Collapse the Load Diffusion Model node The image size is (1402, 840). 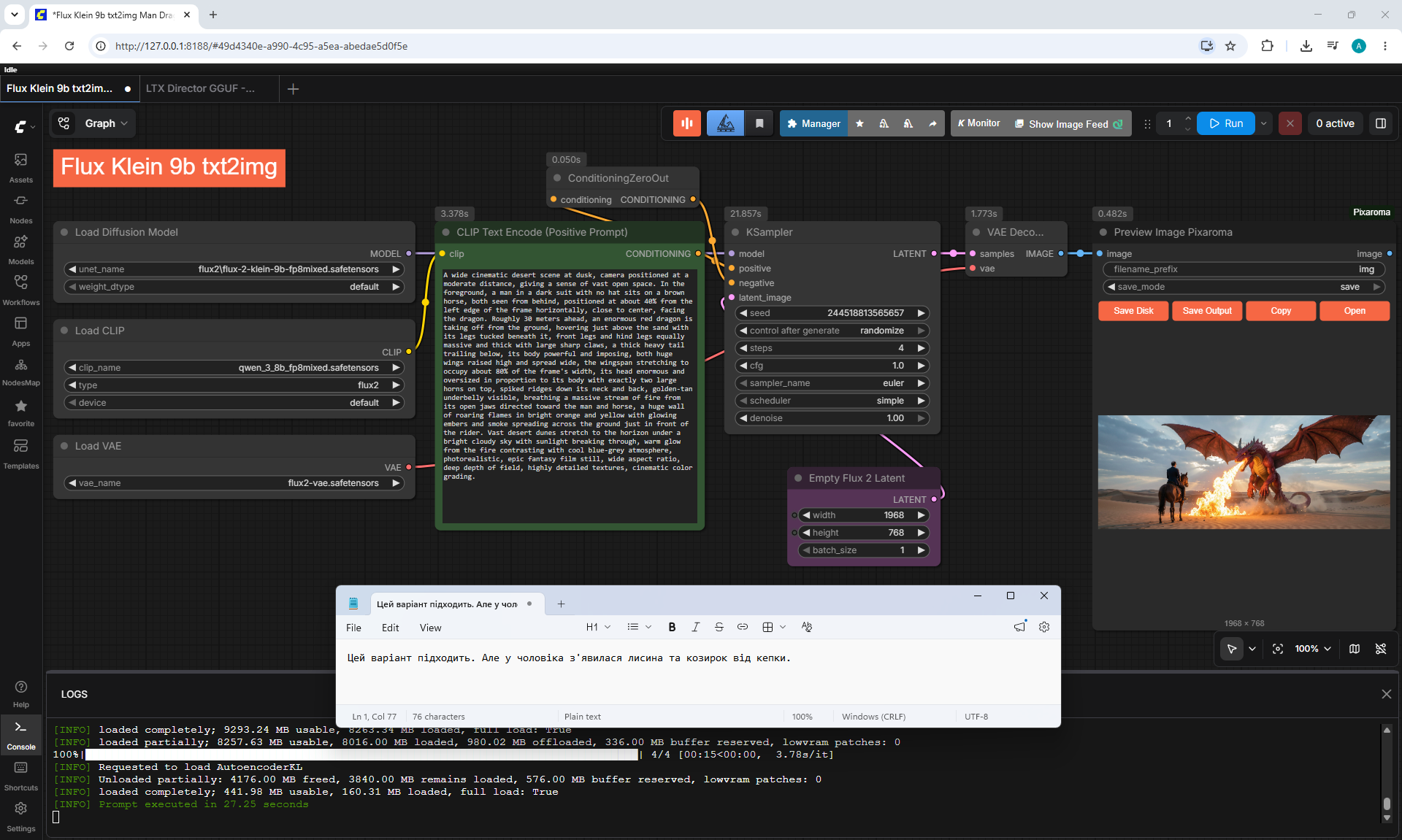[64, 232]
